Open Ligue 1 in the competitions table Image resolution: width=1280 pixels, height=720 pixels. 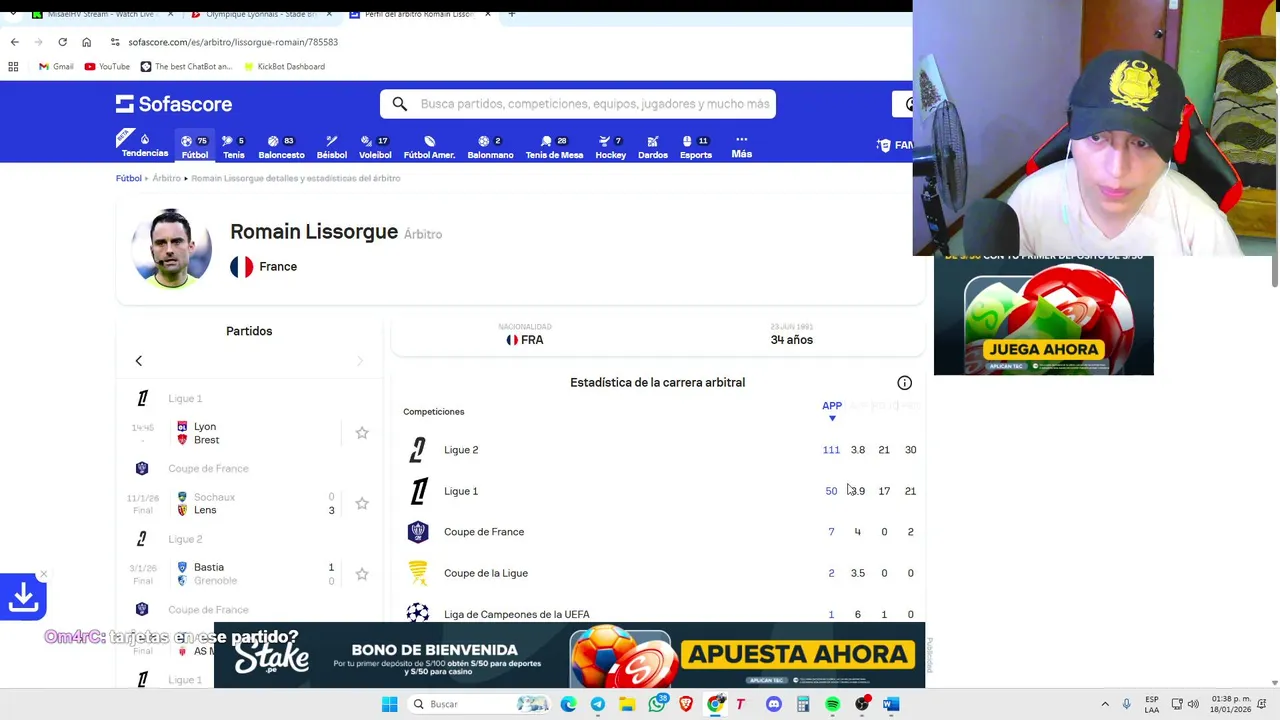(658, 491)
